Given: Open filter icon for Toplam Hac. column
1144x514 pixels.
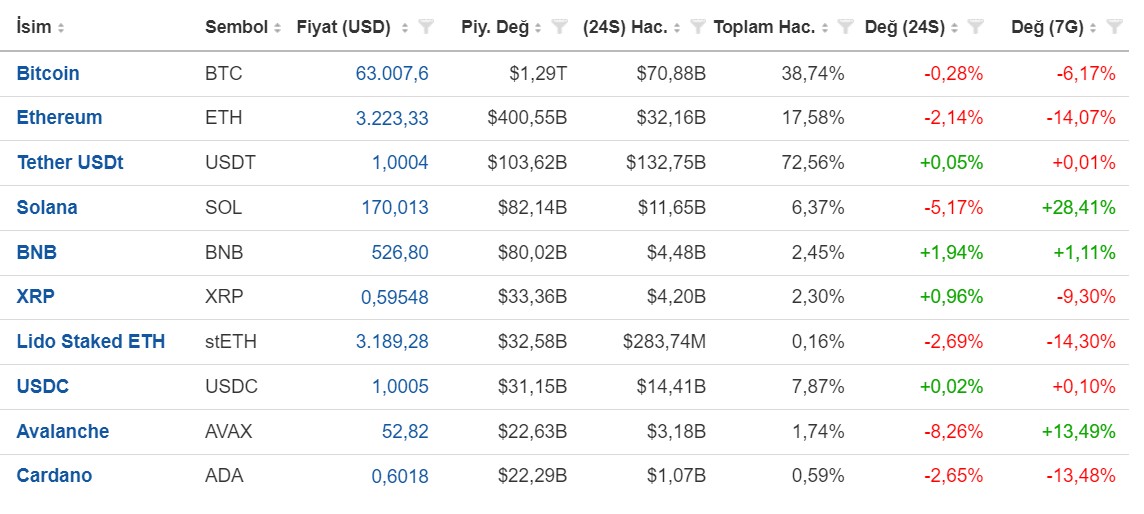Looking at the screenshot, I should point(846,28).
